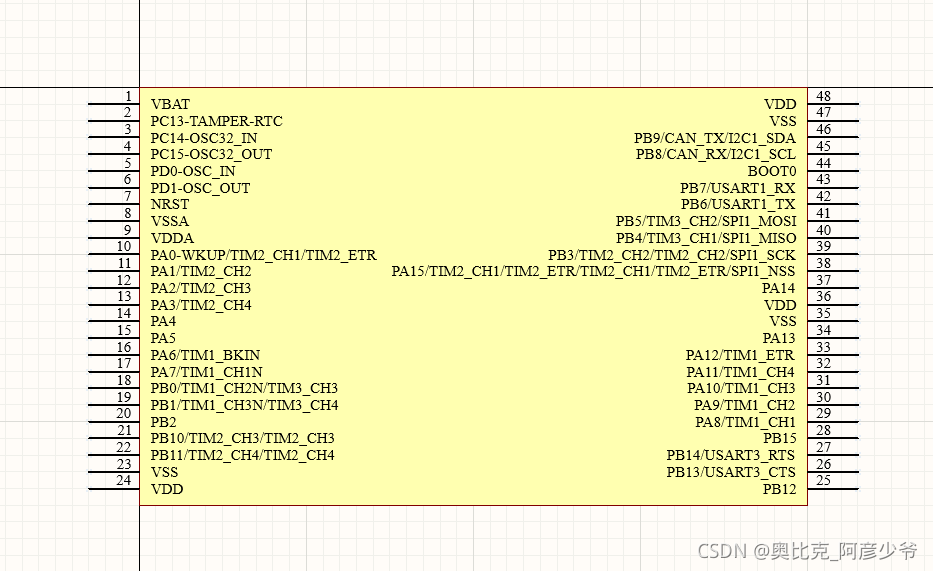Click the PB3 SPI1_SCK pin name
This screenshot has width=933, height=571.
point(672,255)
